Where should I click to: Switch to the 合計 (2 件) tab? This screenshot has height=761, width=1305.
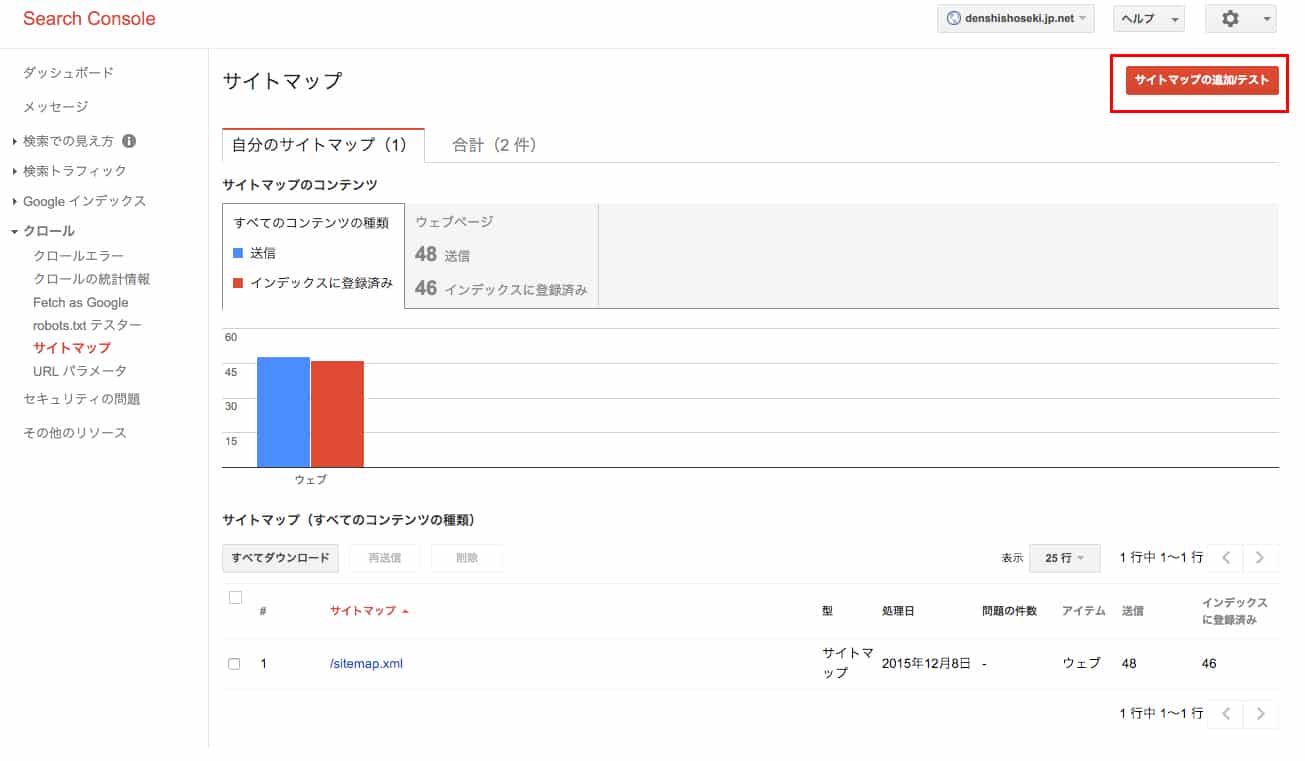coord(494,145)
